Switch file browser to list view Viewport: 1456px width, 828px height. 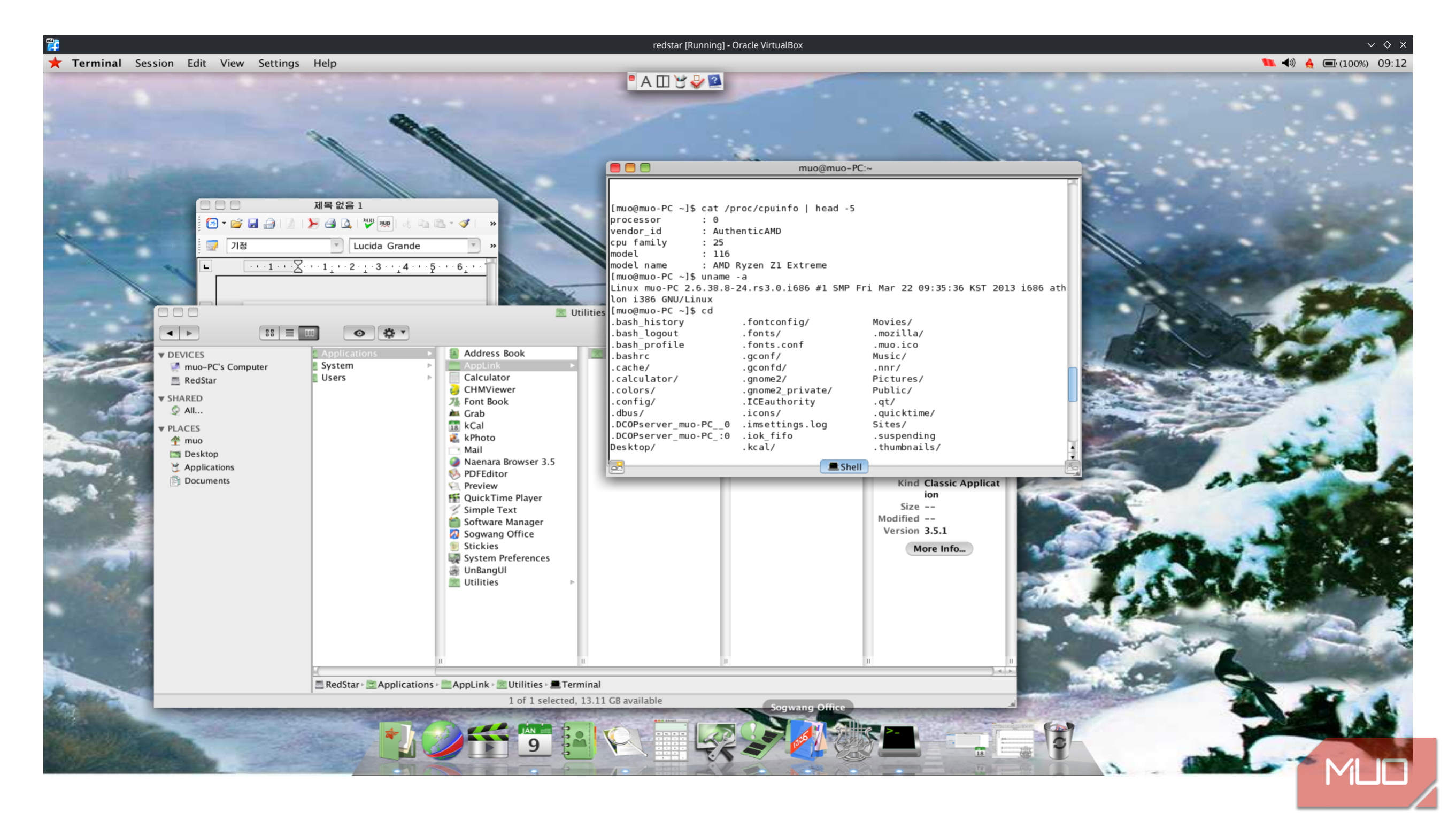click(289, 333)
